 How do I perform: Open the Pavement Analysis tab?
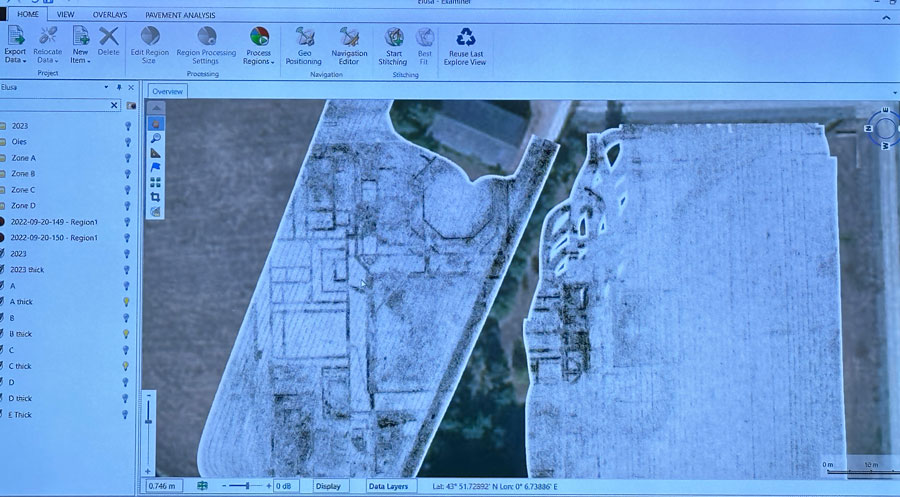point(182,16)
